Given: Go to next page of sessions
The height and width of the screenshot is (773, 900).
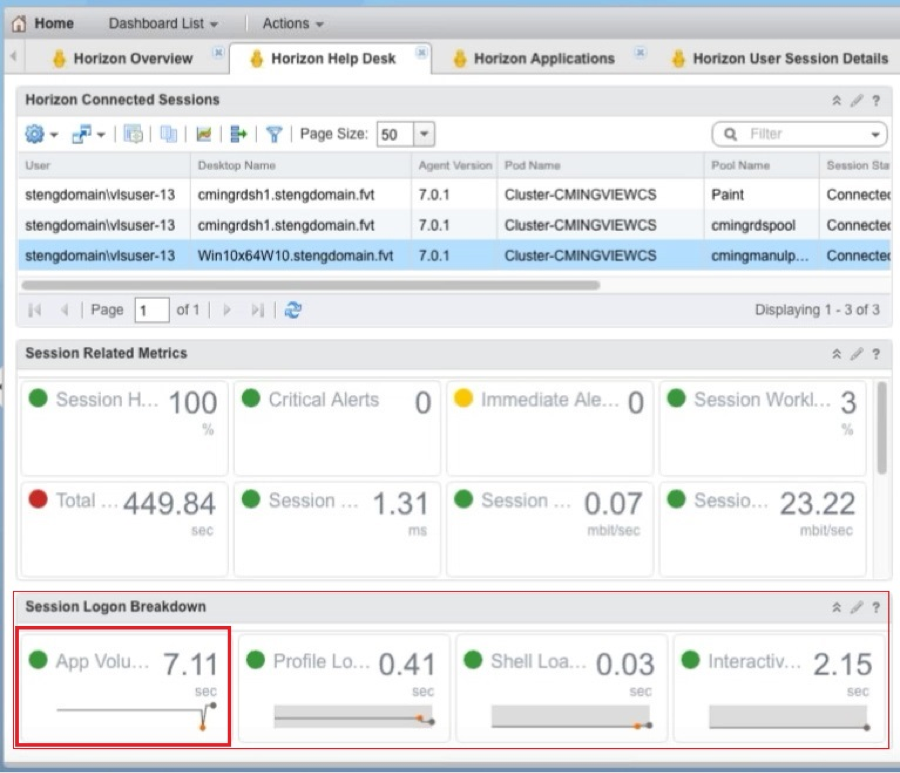Looking at the screenshot, I should (227, 310).
